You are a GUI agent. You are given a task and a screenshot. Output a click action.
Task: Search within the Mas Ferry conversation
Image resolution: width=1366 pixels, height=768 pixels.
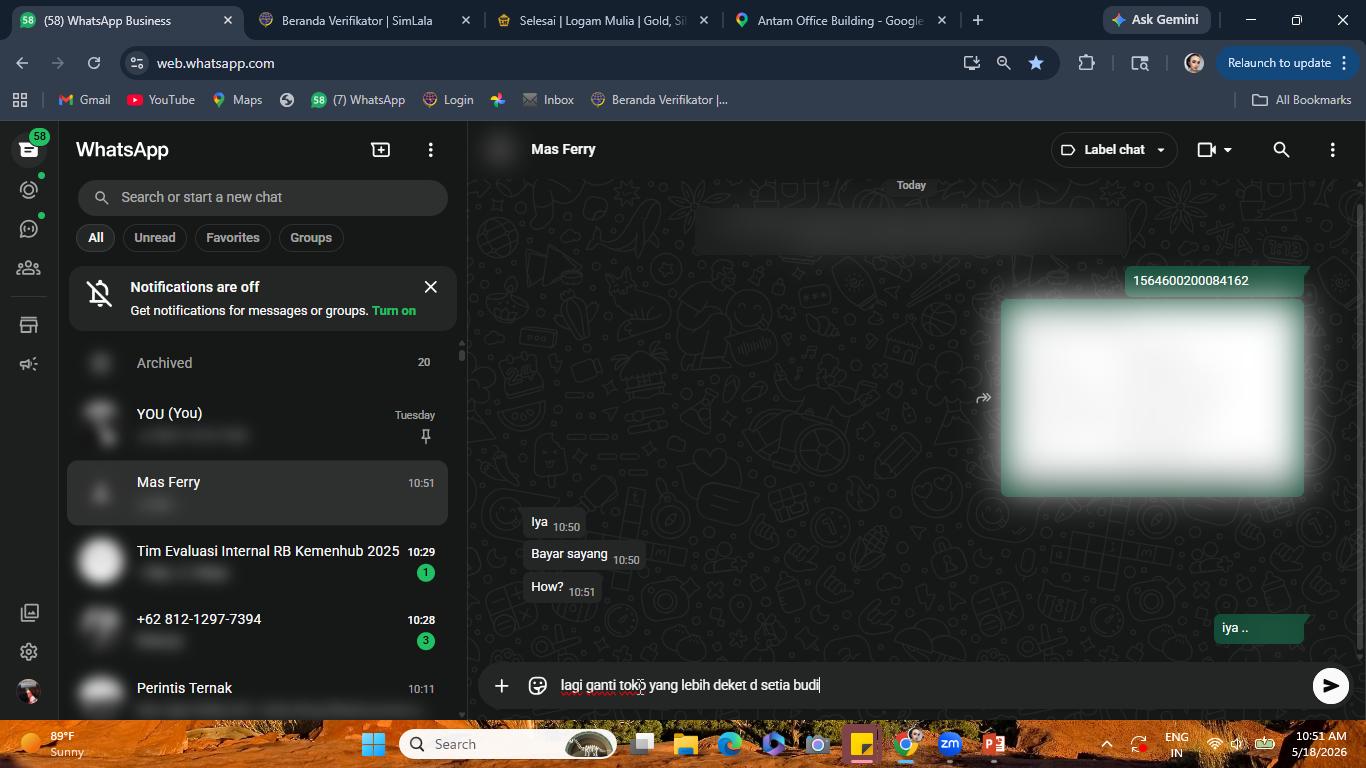pos(1281,149)
